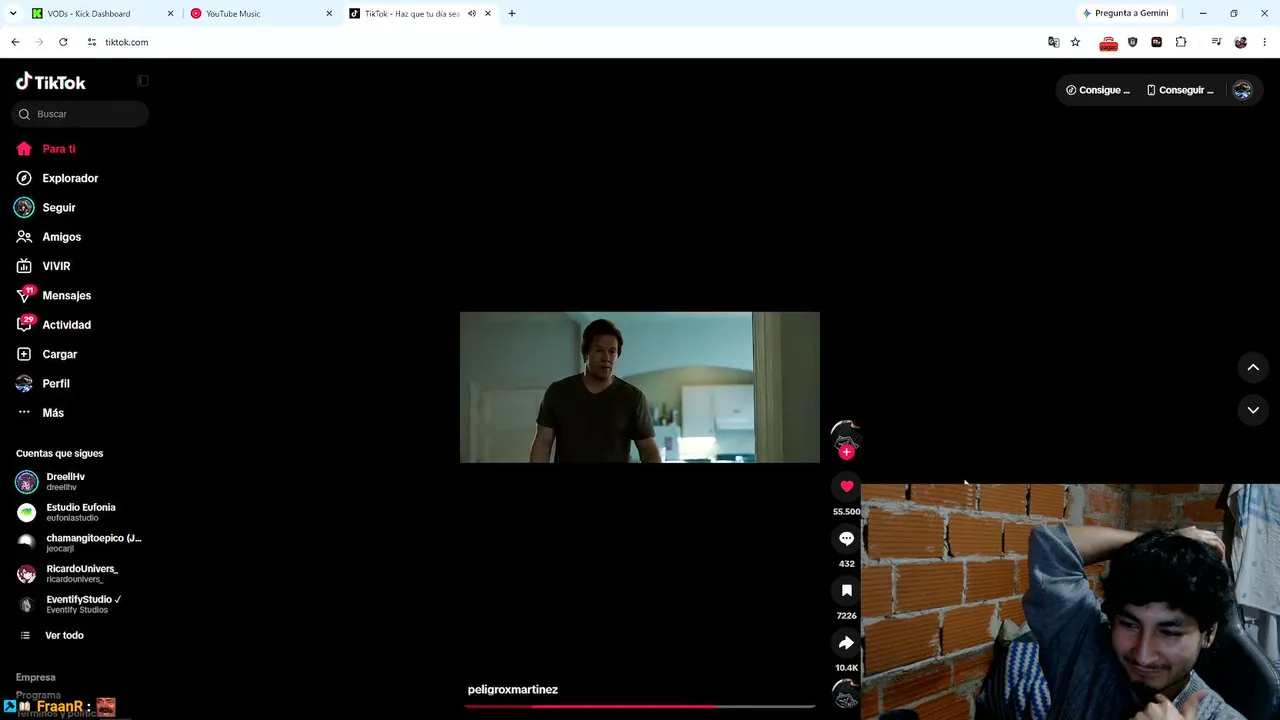The image size is (1280, 720).
Task: Open the Extensions puzzle menu
Action: point(1181,42)
